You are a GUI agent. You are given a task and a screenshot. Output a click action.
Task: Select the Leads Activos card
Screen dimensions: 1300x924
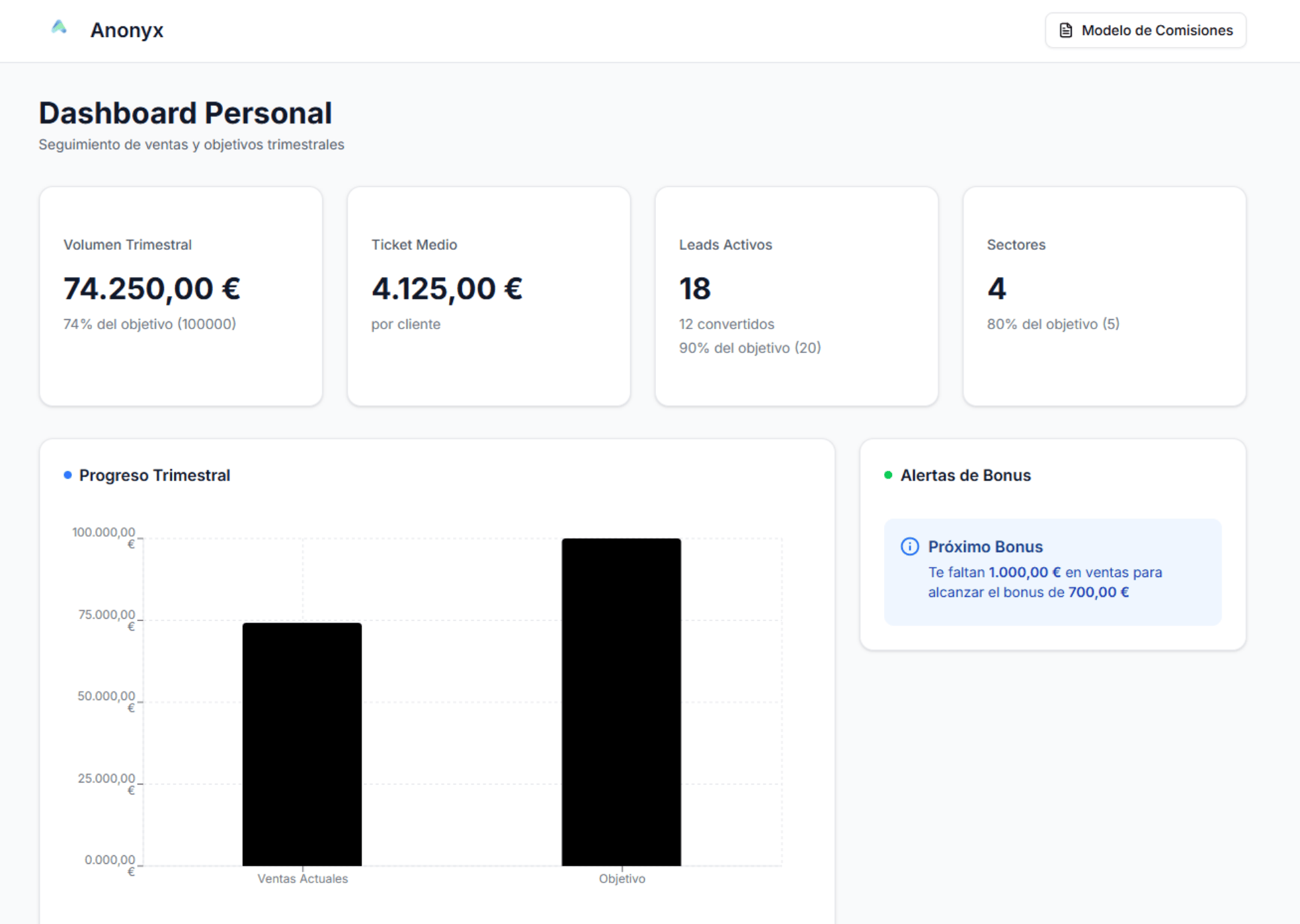point(796,296)
